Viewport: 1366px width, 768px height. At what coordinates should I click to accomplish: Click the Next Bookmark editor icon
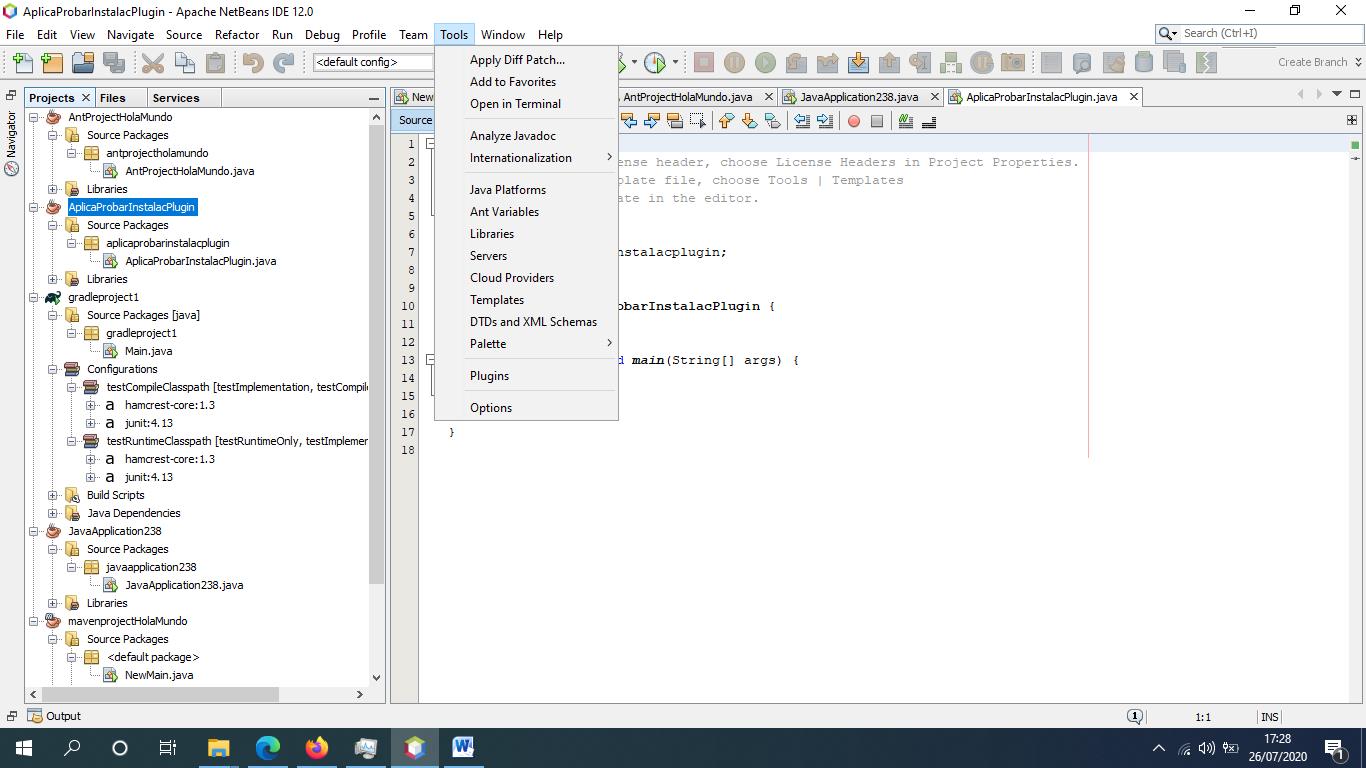click(749, 121)
